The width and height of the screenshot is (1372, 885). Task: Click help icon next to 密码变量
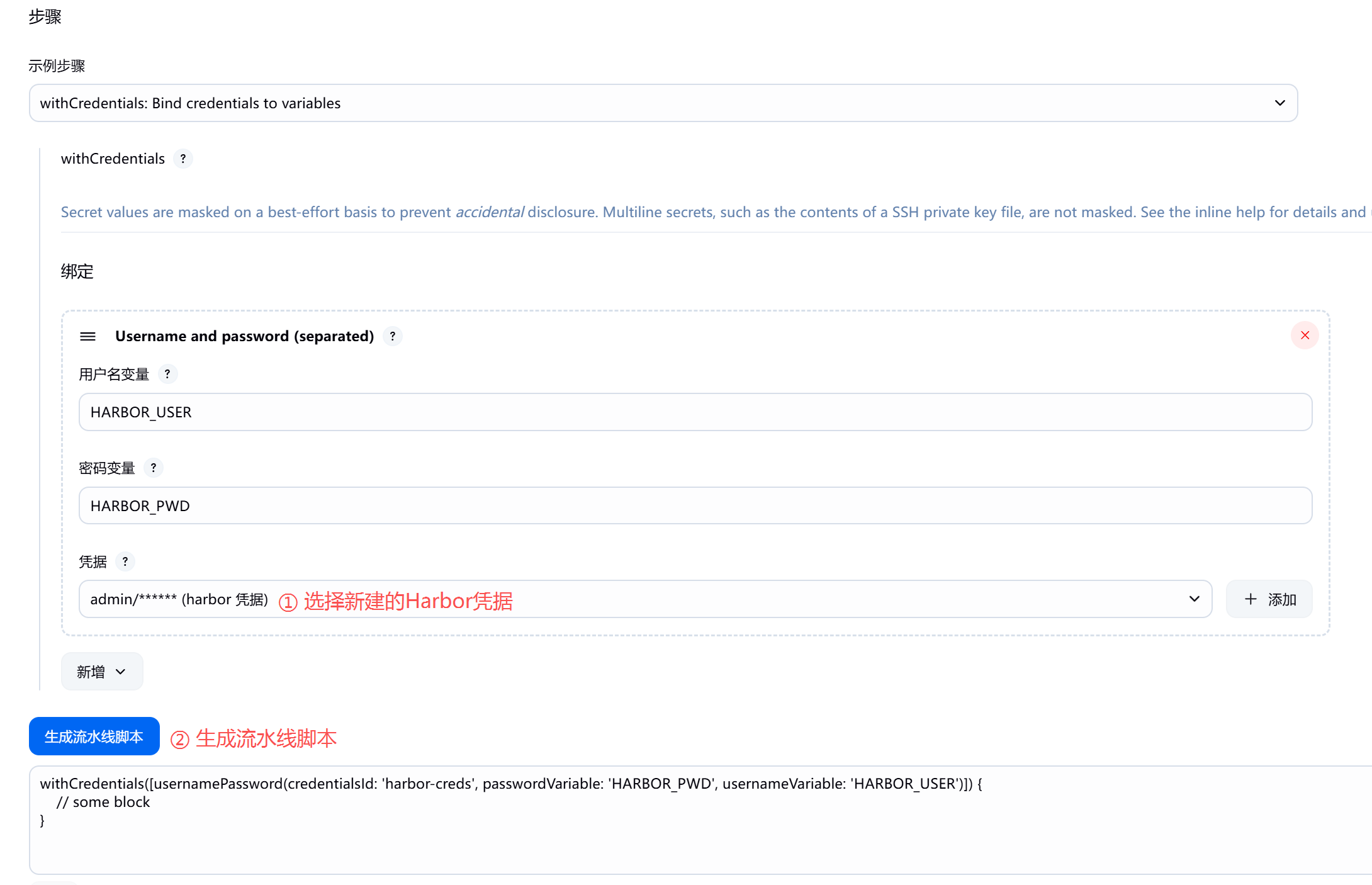click(154, 468)
